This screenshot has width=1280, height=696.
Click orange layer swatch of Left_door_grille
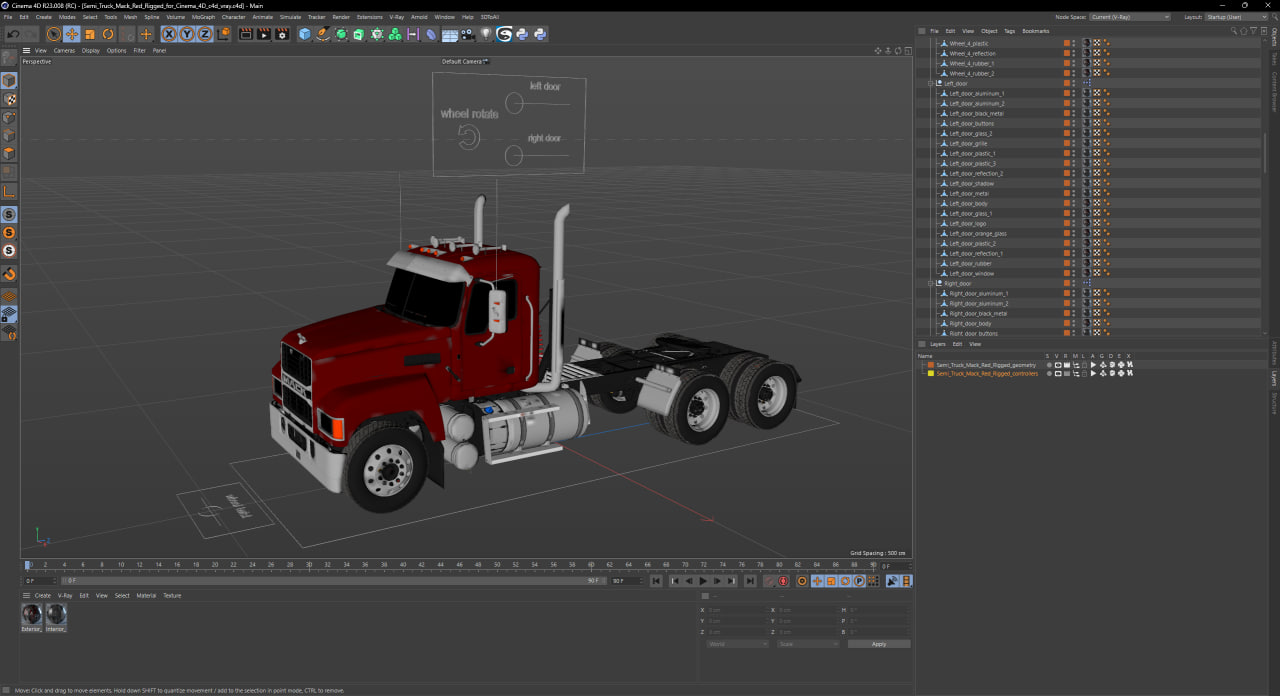point(1067,143)
